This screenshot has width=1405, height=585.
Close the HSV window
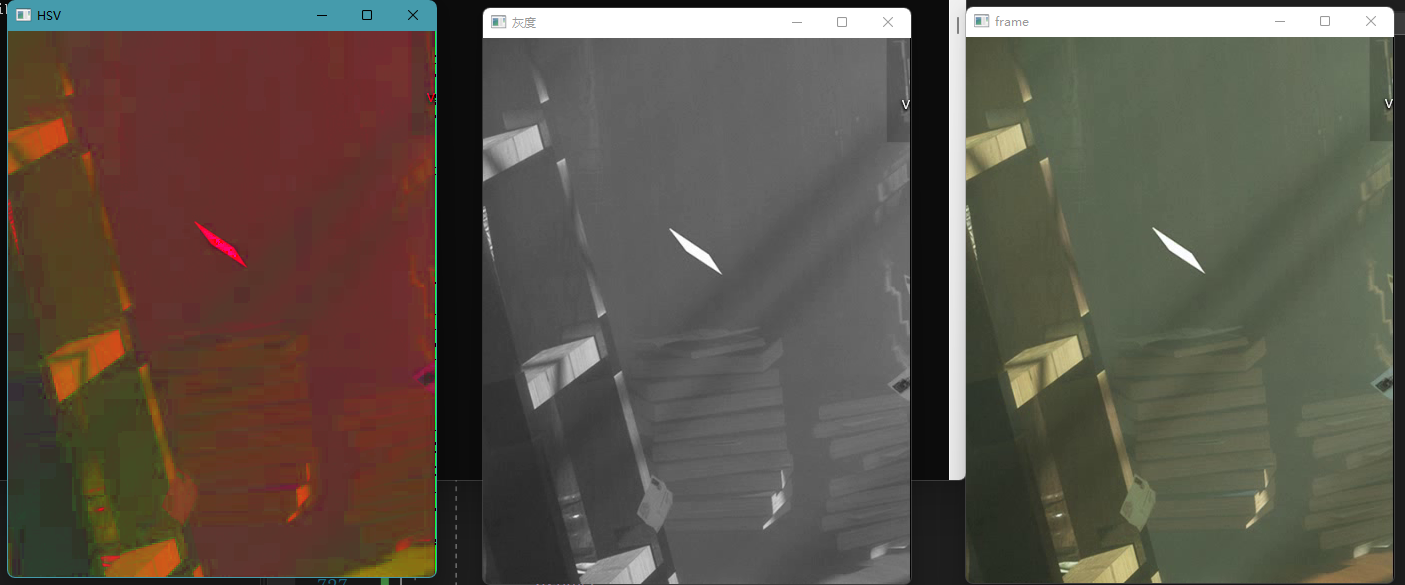coord(413,15)
